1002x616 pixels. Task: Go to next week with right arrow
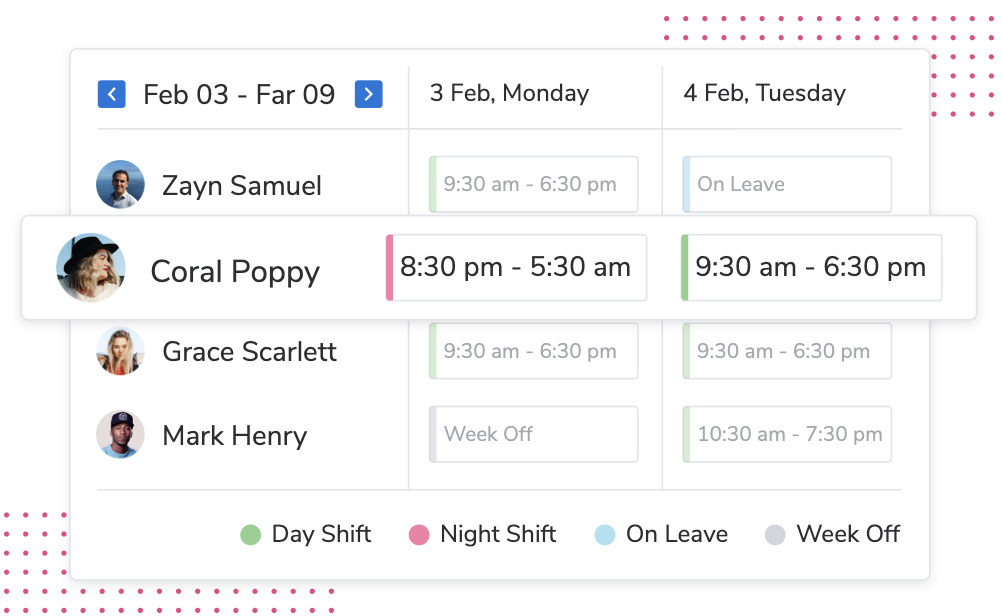click(369, 95)
